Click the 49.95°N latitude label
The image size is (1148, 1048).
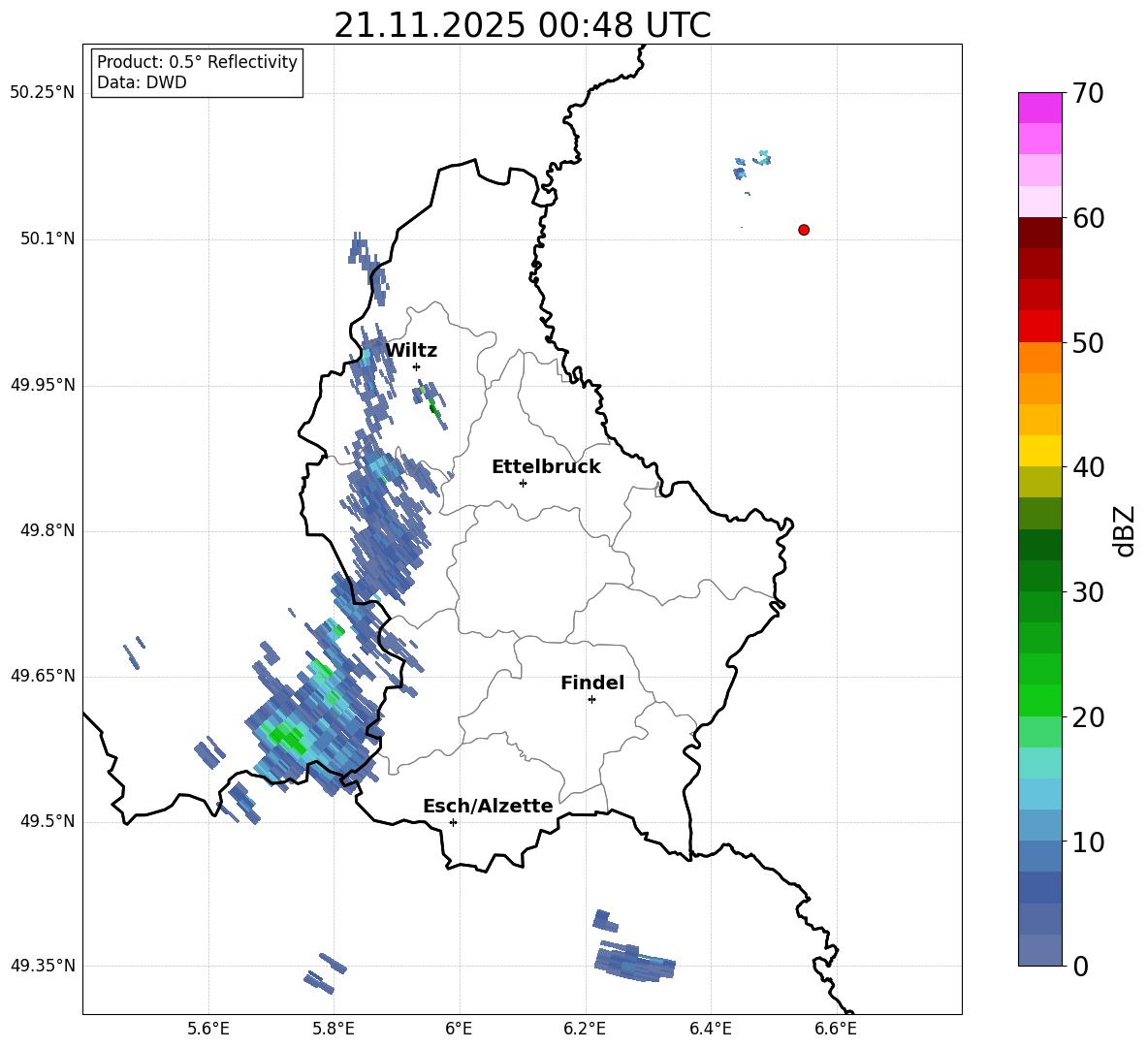point(43,385)
